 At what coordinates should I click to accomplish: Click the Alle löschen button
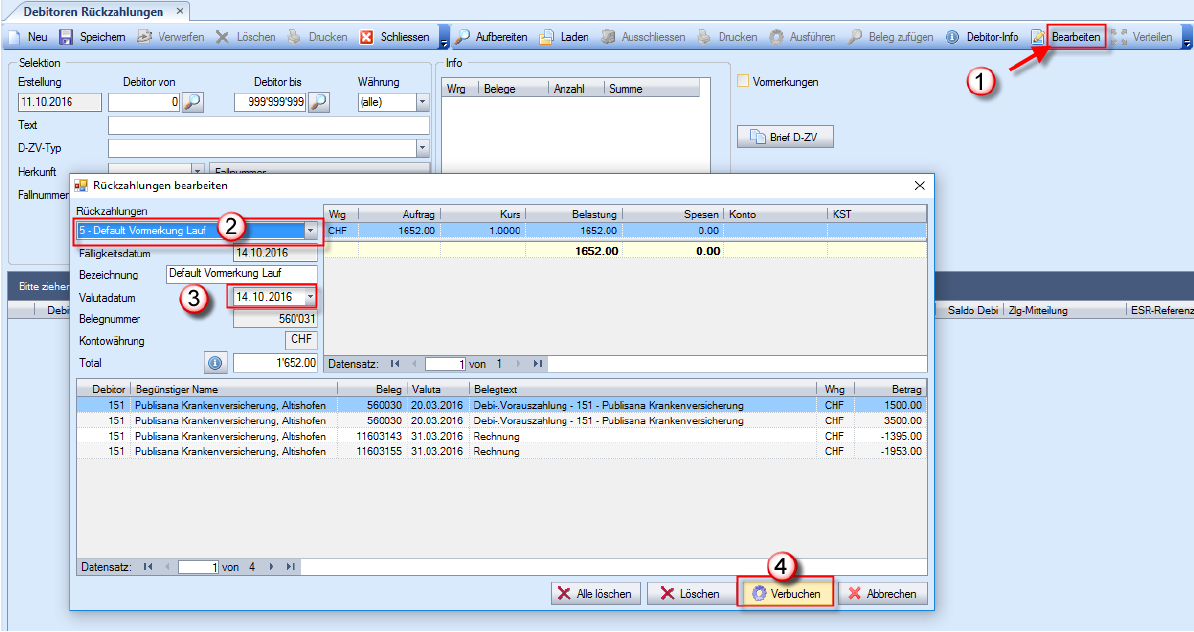[595, 594]
